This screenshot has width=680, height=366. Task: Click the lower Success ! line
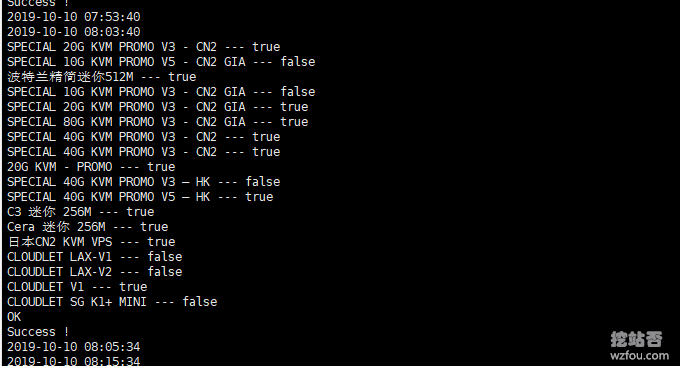tap(38, 332)
